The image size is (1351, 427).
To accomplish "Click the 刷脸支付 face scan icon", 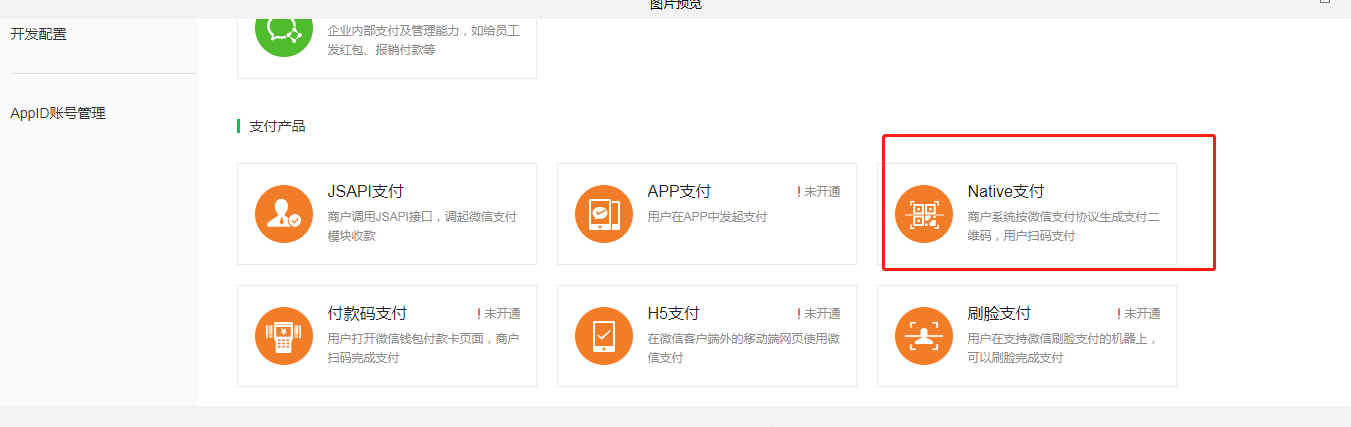I will [924, 336].
